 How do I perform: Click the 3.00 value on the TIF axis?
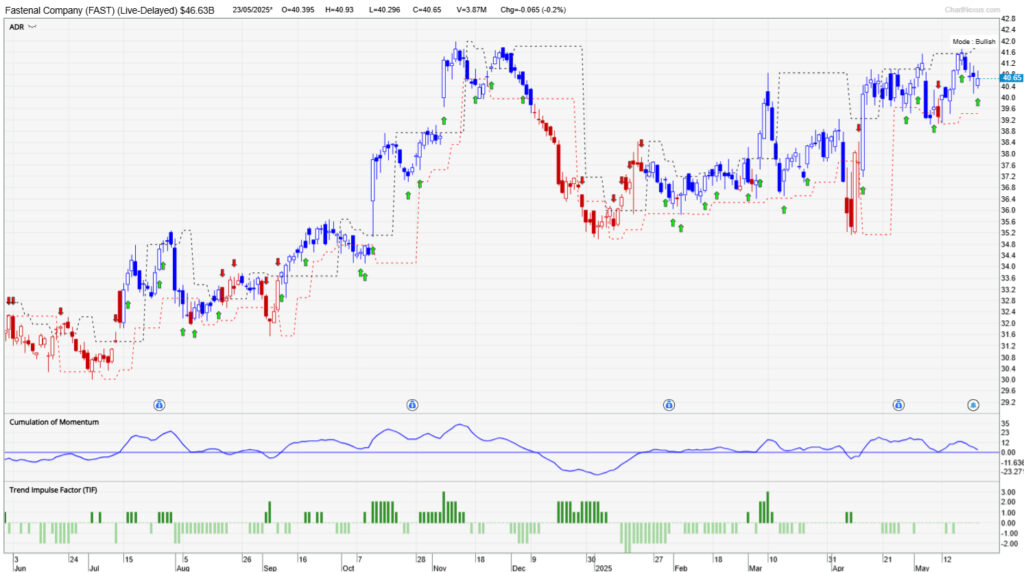tap(1008, 492)
